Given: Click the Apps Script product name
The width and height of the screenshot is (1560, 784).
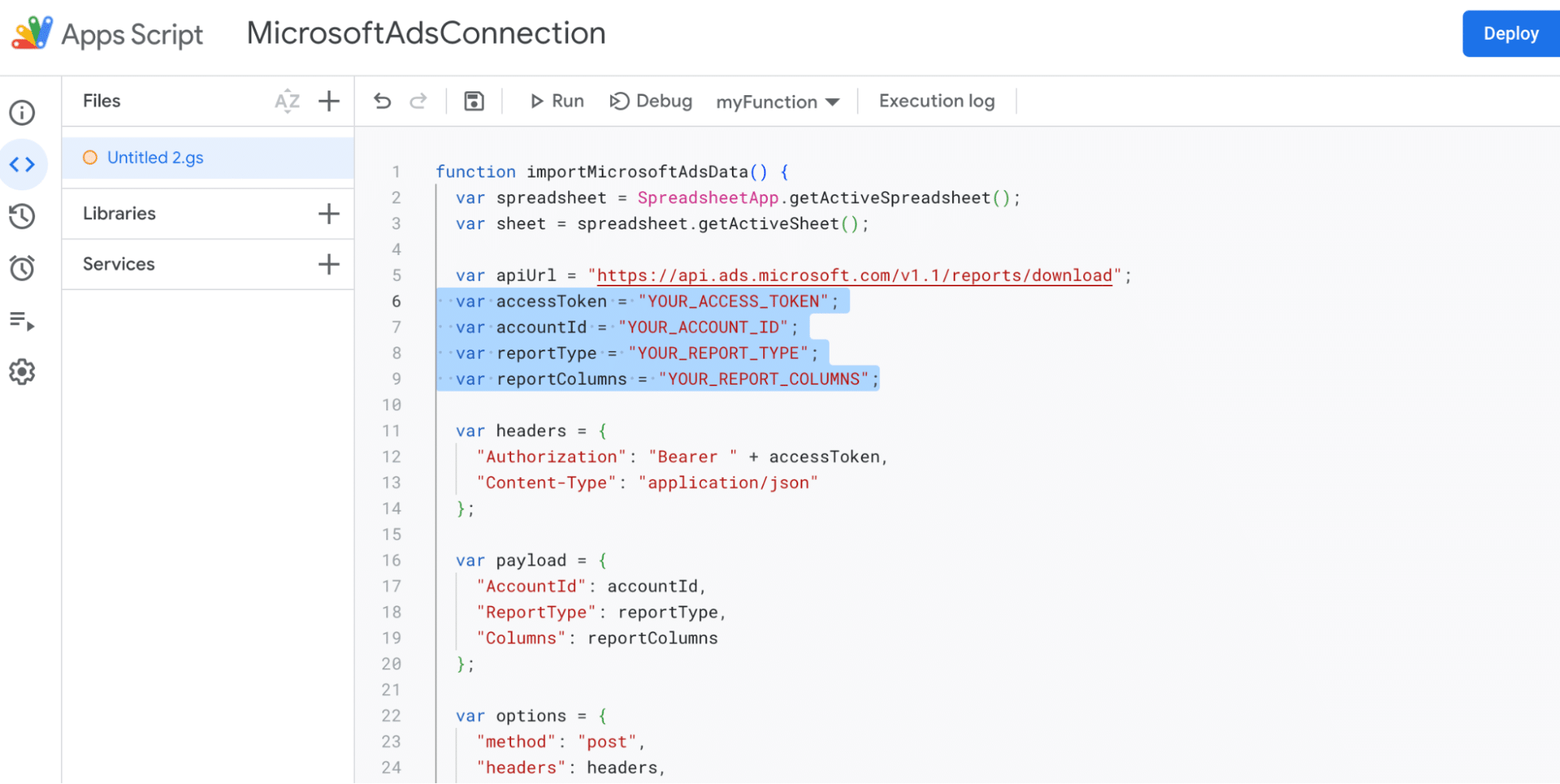Looking at the screenshot, I should tap(132, 34).
